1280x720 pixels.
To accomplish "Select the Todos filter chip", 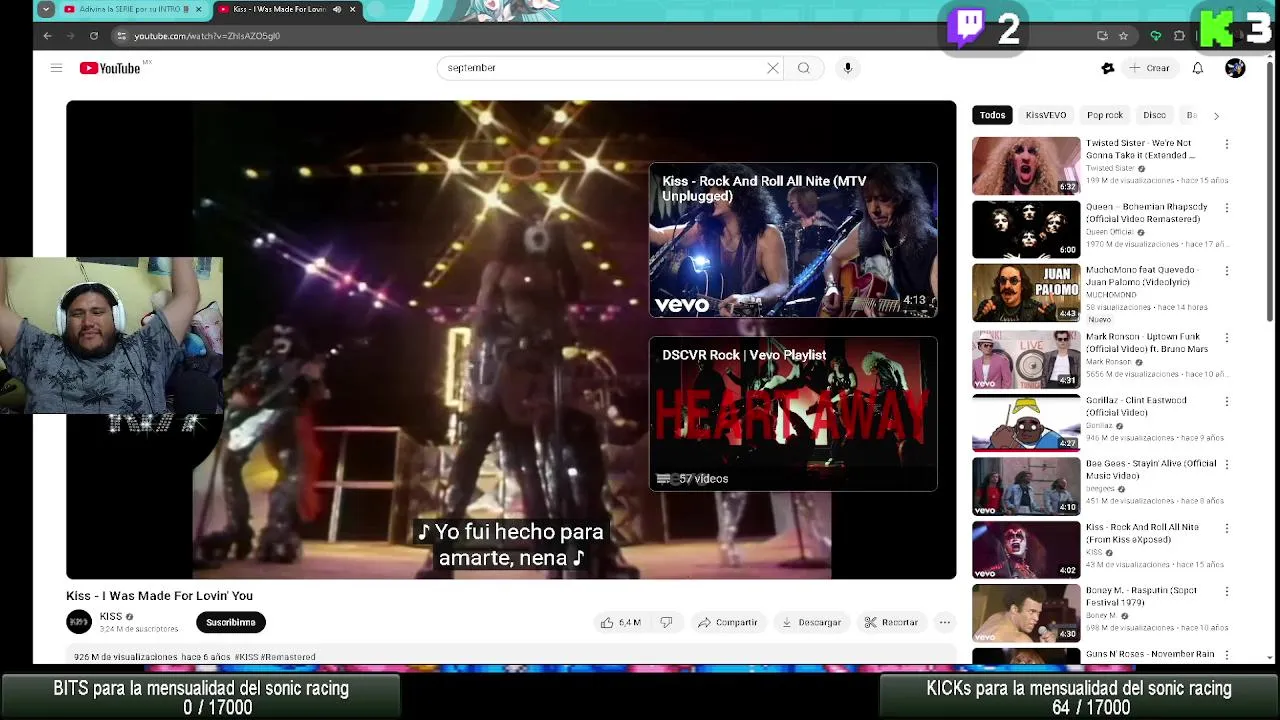I will tap(992, 115).
